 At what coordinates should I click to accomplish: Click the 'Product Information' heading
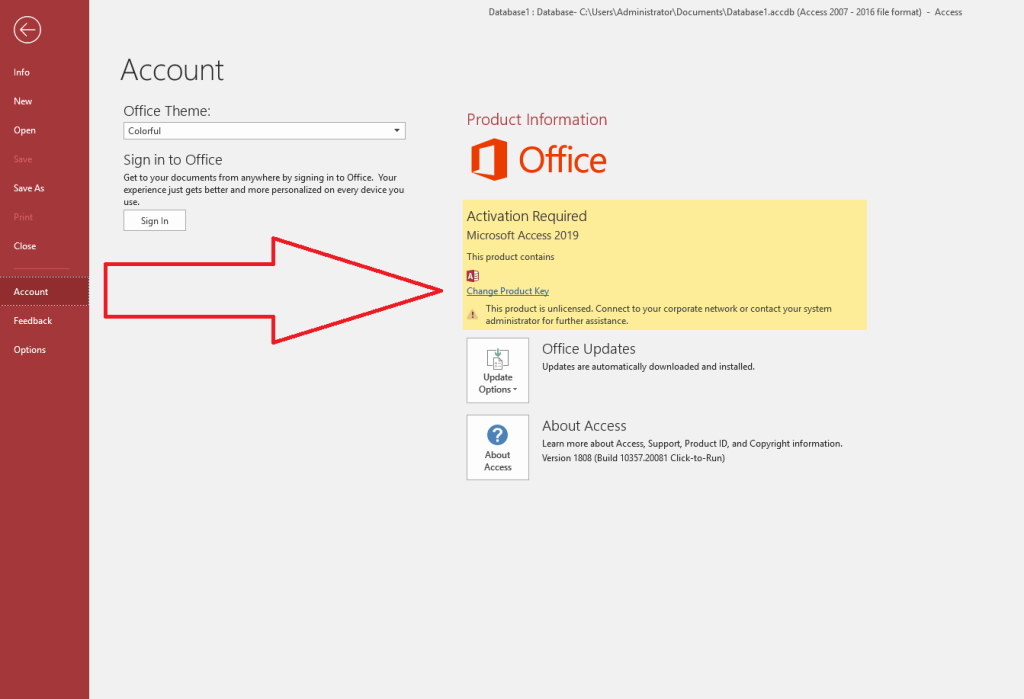tap(537, 120)
